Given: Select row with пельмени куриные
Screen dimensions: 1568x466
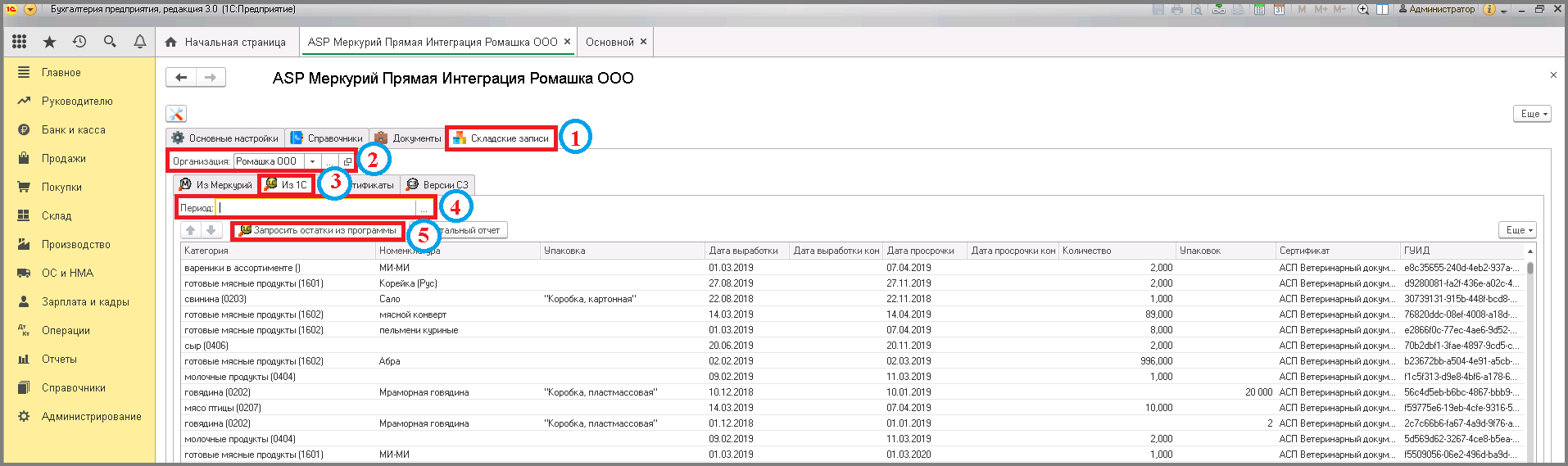Looking at the screenshot, I should point(852,330).
